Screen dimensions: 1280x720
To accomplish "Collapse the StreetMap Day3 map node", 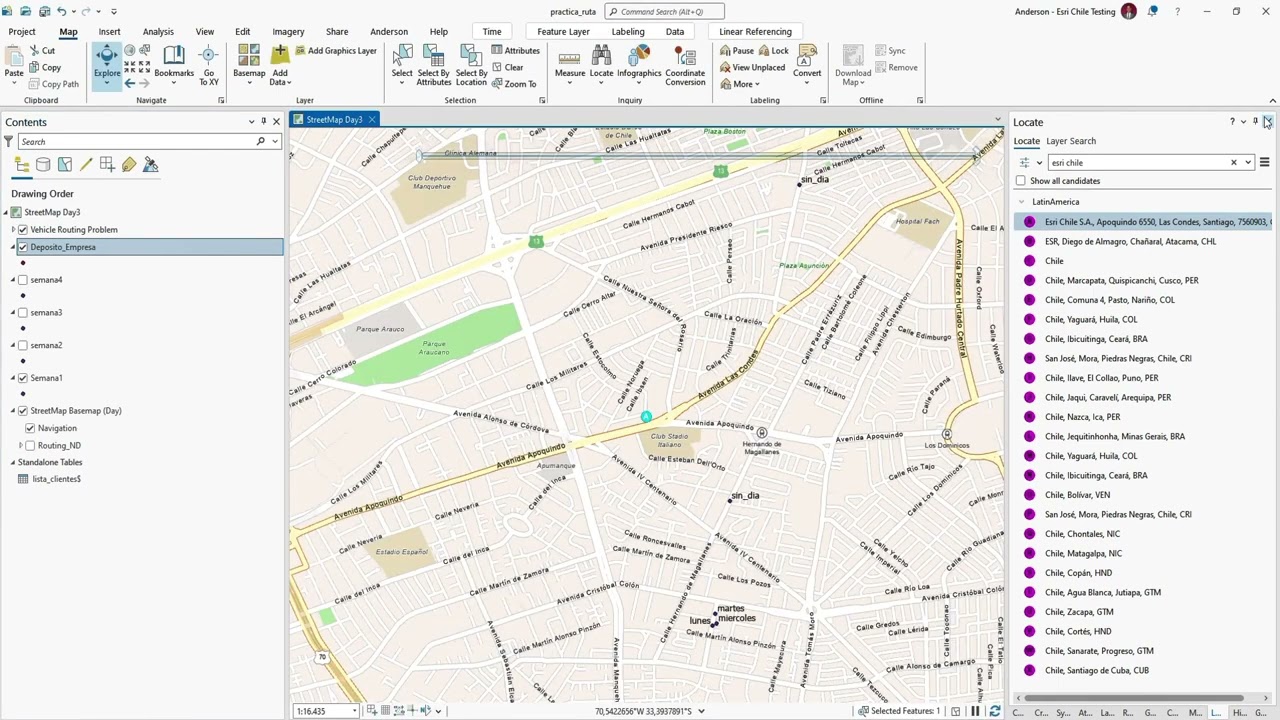I will 5,212.
